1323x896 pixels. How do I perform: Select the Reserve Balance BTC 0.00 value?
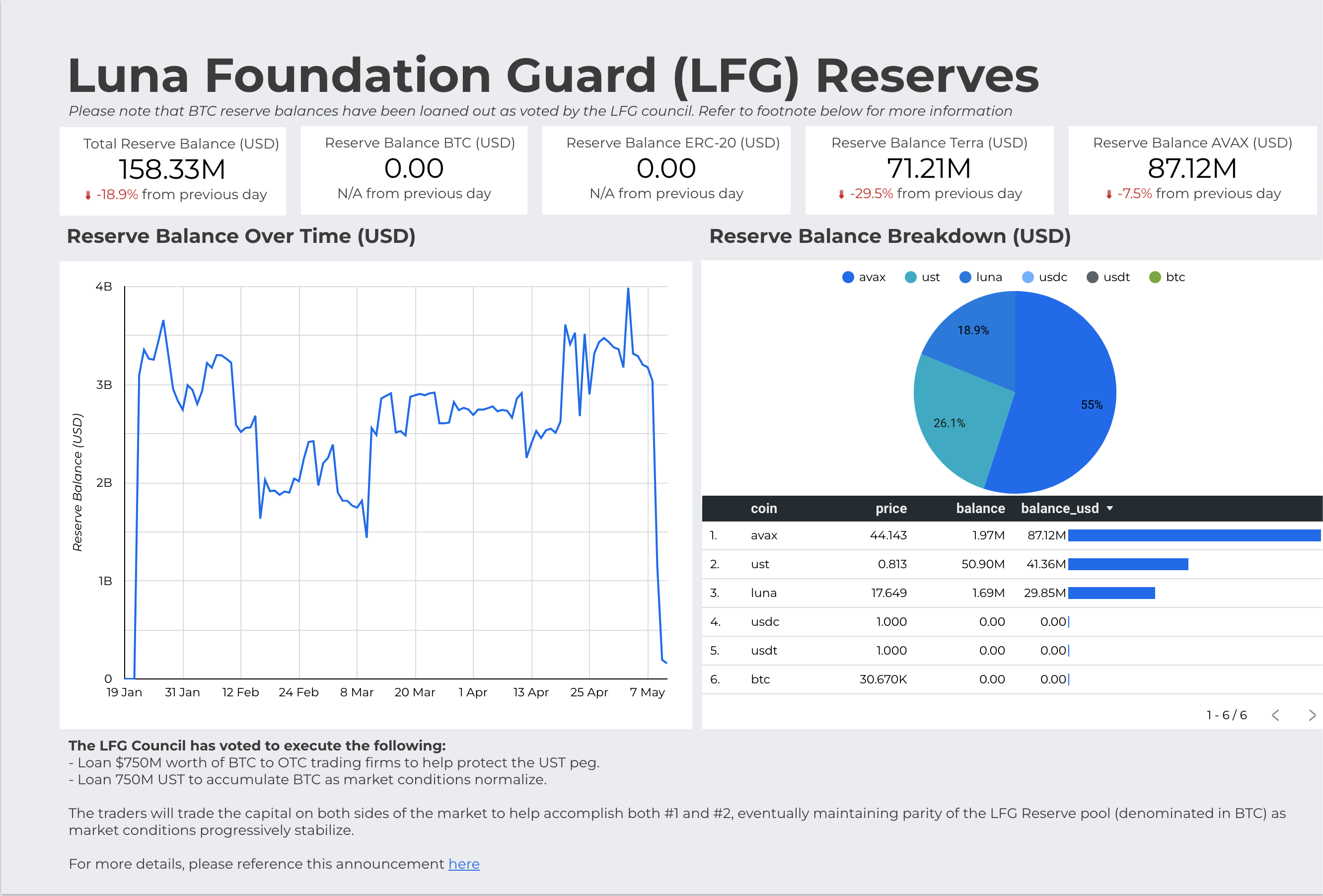[x=414, y=168]
